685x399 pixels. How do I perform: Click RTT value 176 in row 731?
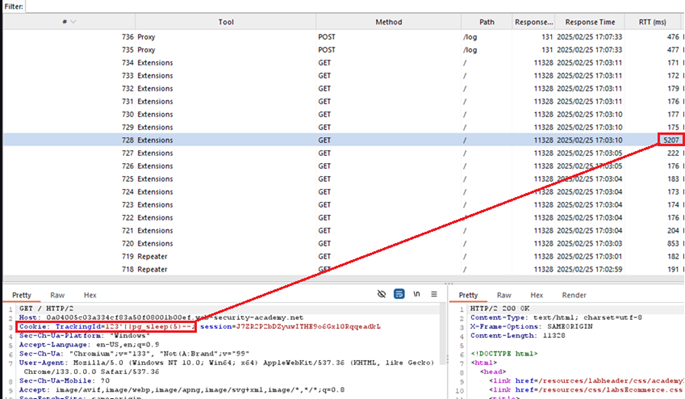(673, 101)
